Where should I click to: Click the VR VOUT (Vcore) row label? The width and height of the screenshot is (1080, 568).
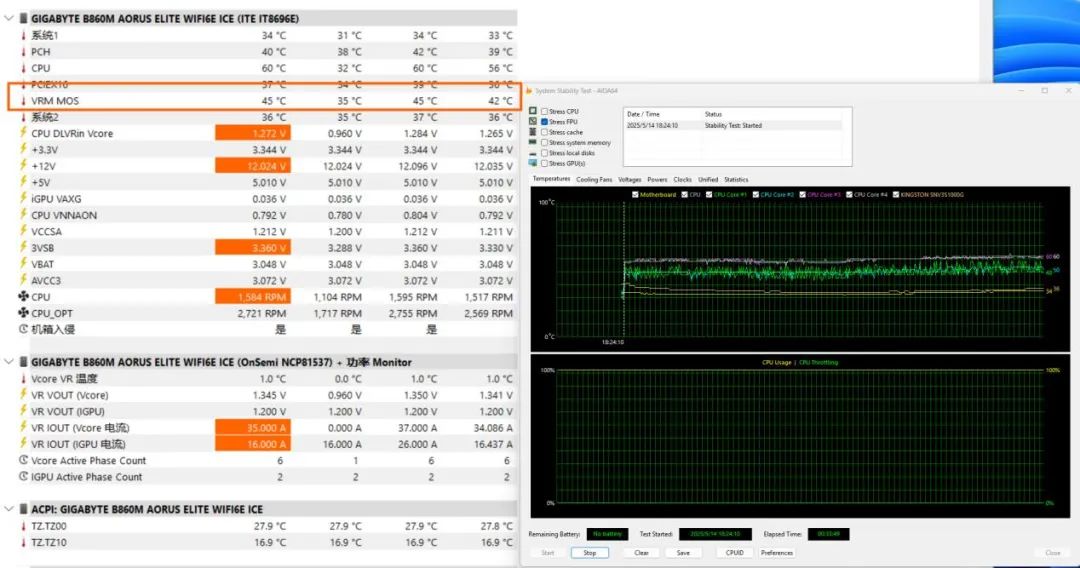coord(70,395)
